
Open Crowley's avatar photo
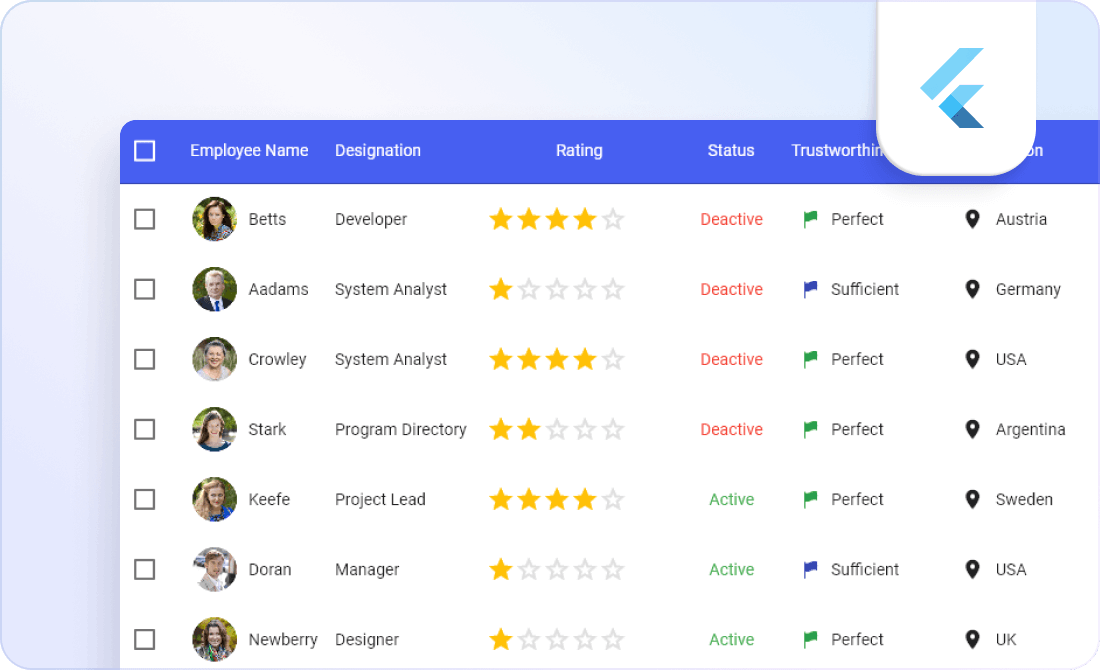coord(215,359)
